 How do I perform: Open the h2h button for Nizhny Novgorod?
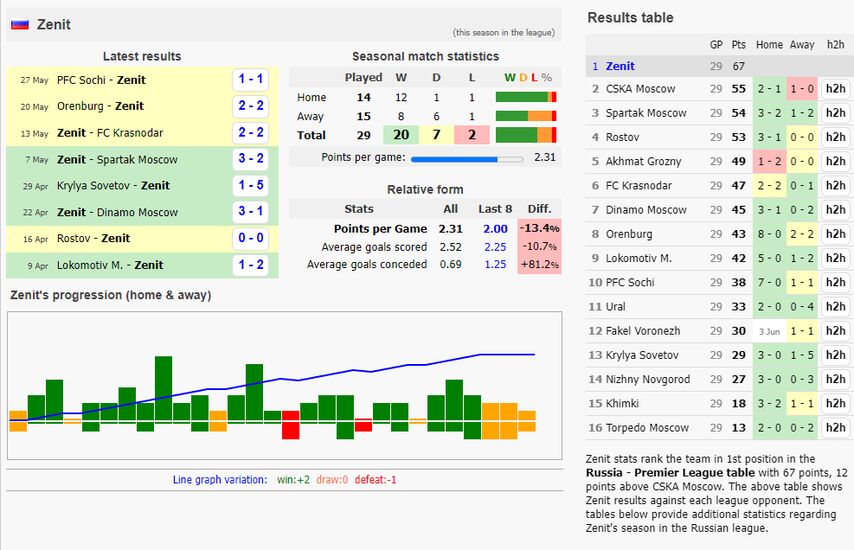tap(835, 379)
